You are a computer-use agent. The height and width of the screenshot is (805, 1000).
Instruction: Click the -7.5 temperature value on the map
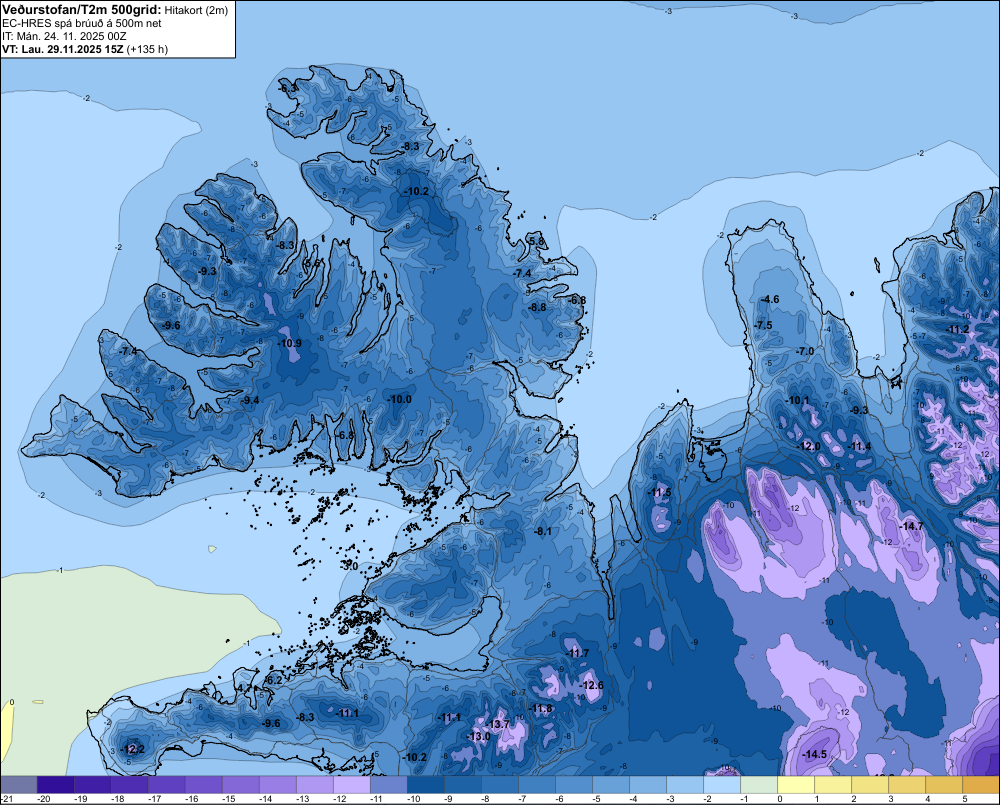[x=763, y=325]
